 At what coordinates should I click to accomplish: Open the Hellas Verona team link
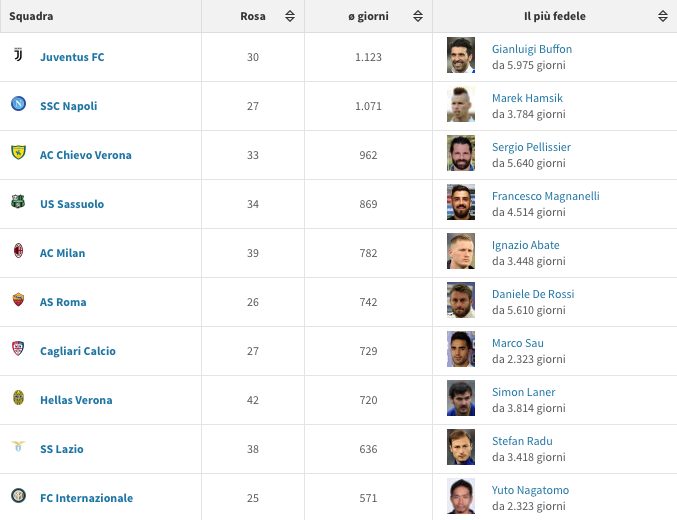pyautogui.click(x=76, y=400)
